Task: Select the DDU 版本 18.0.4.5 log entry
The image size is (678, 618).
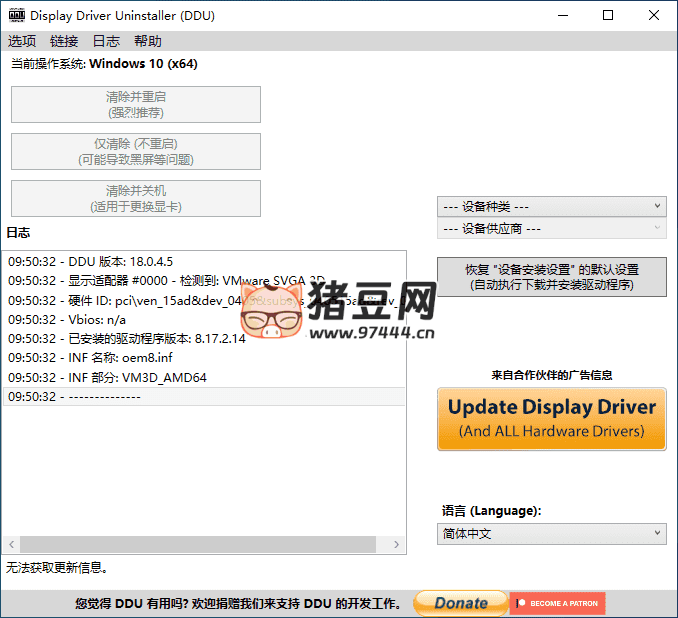Action: pyautogui.click(x=91, y=262)
